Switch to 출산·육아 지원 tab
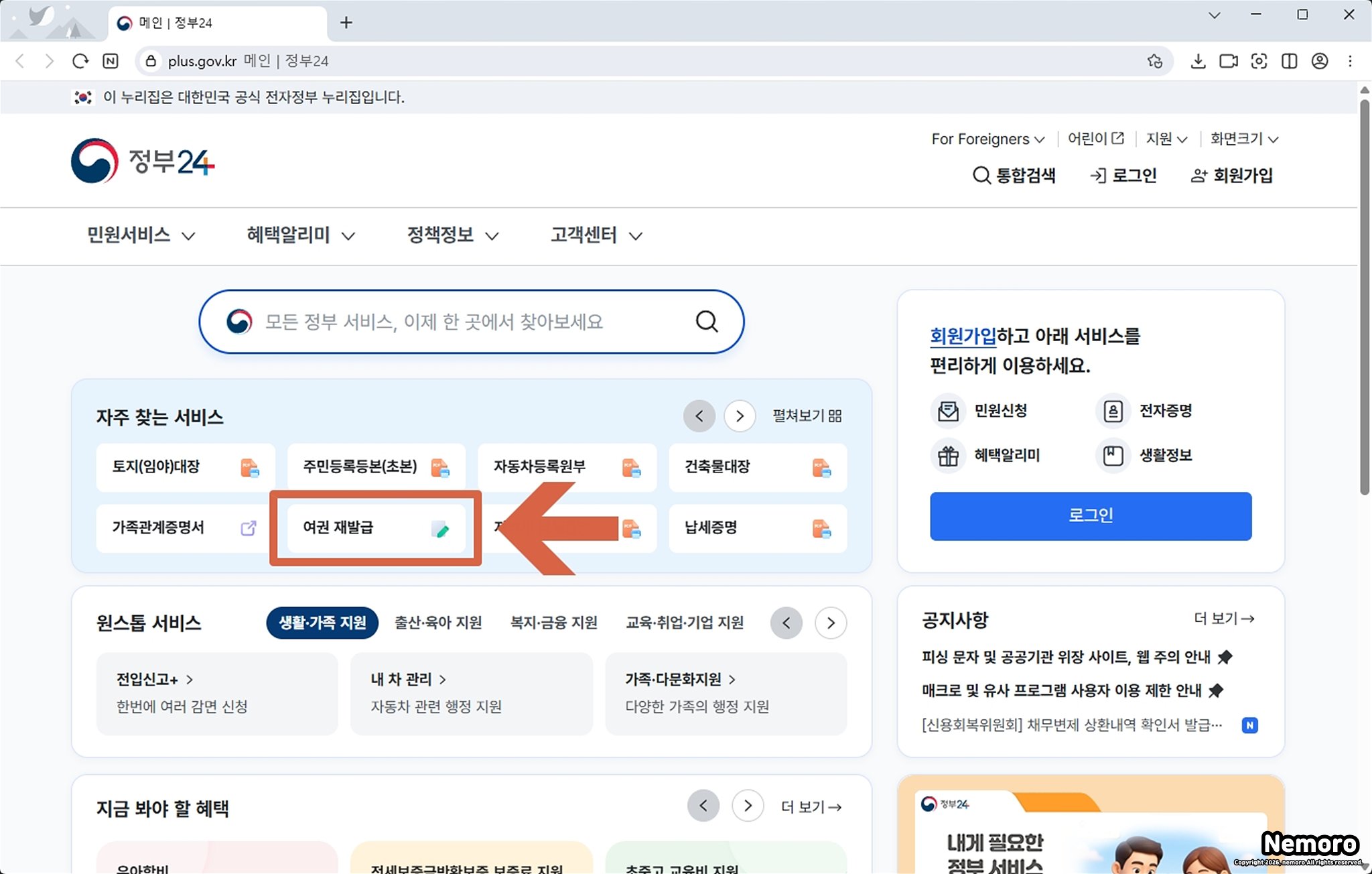This screenshot has height=874, width=1372. coord(438,623)
